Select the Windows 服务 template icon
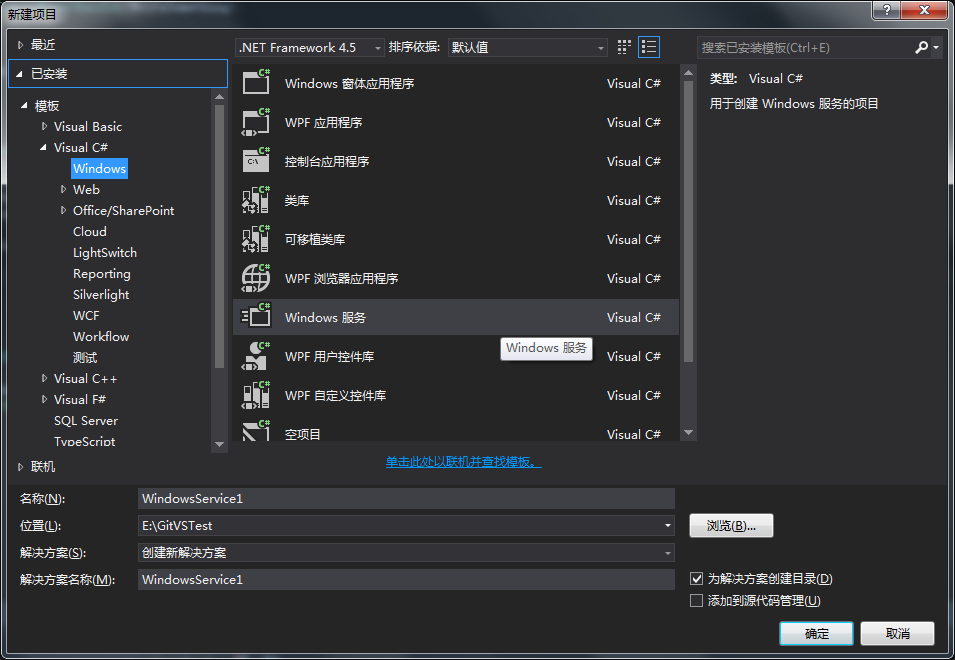The image size is (955, 660). point(256,317)
